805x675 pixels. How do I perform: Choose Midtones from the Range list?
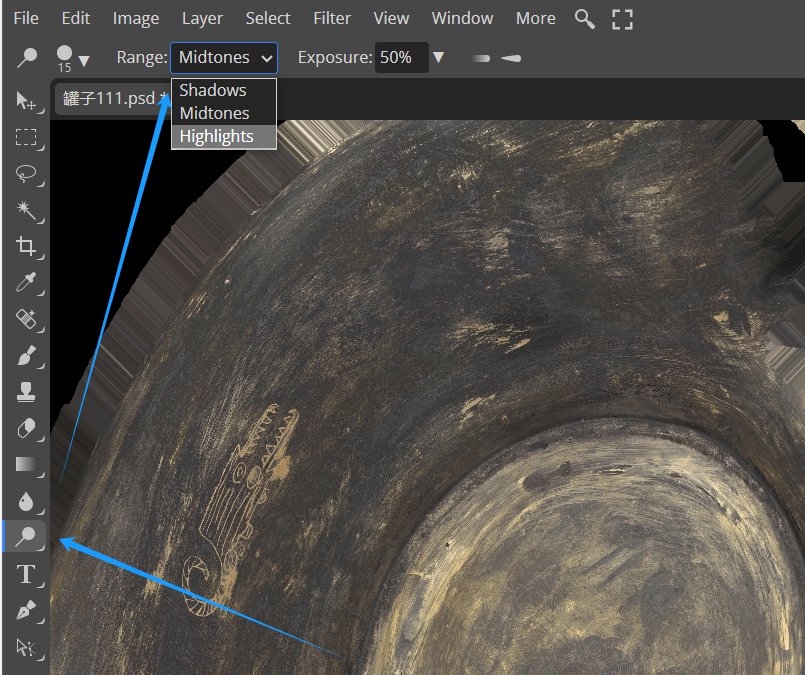(x=224, y=113)
